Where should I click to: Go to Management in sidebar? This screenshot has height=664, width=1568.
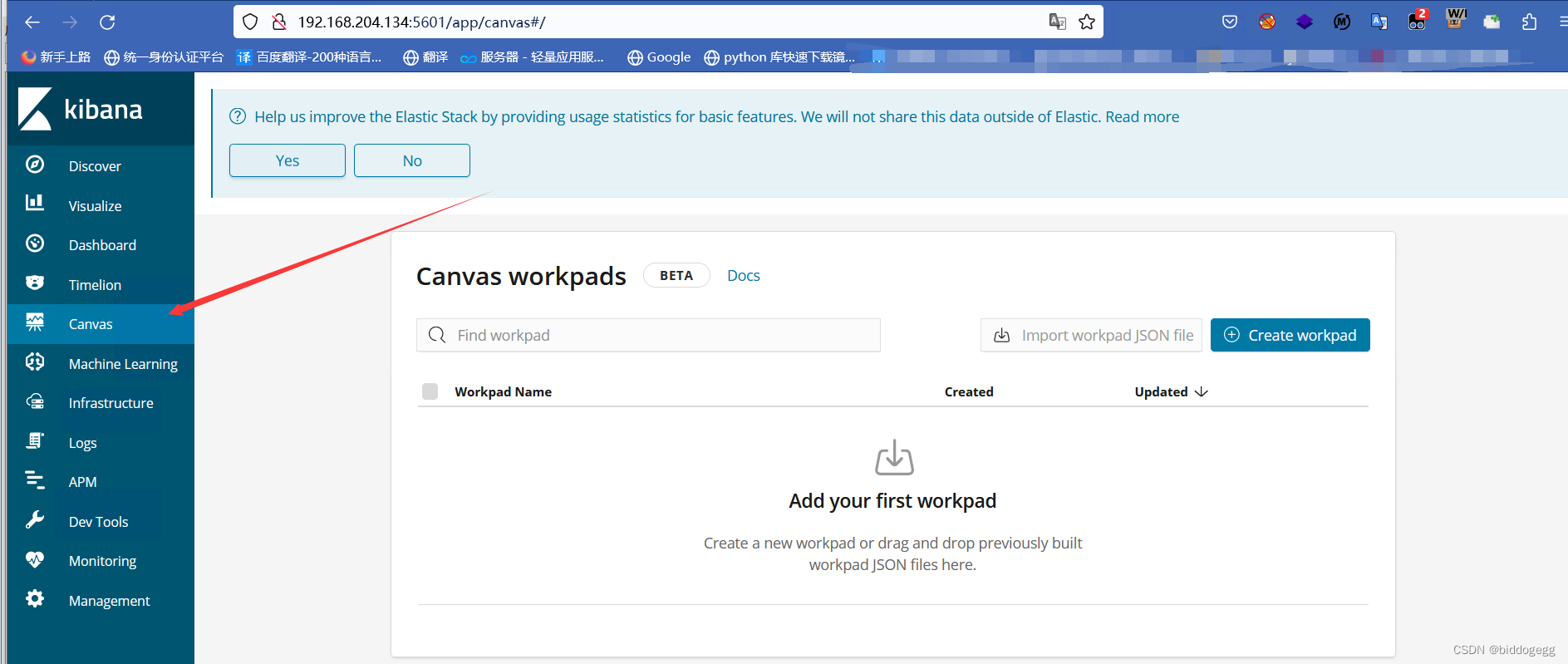point(109,601)
